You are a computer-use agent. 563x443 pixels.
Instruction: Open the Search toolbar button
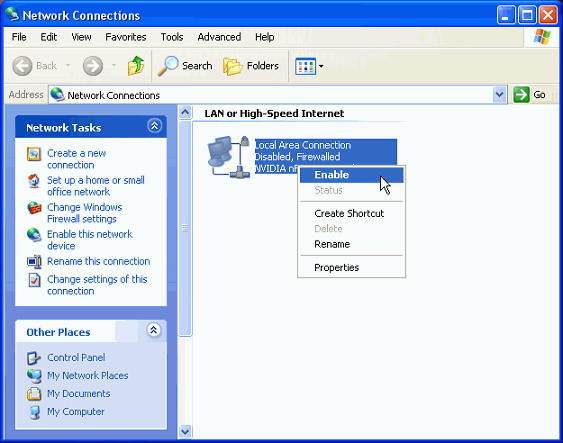click(x=185, y=66)
